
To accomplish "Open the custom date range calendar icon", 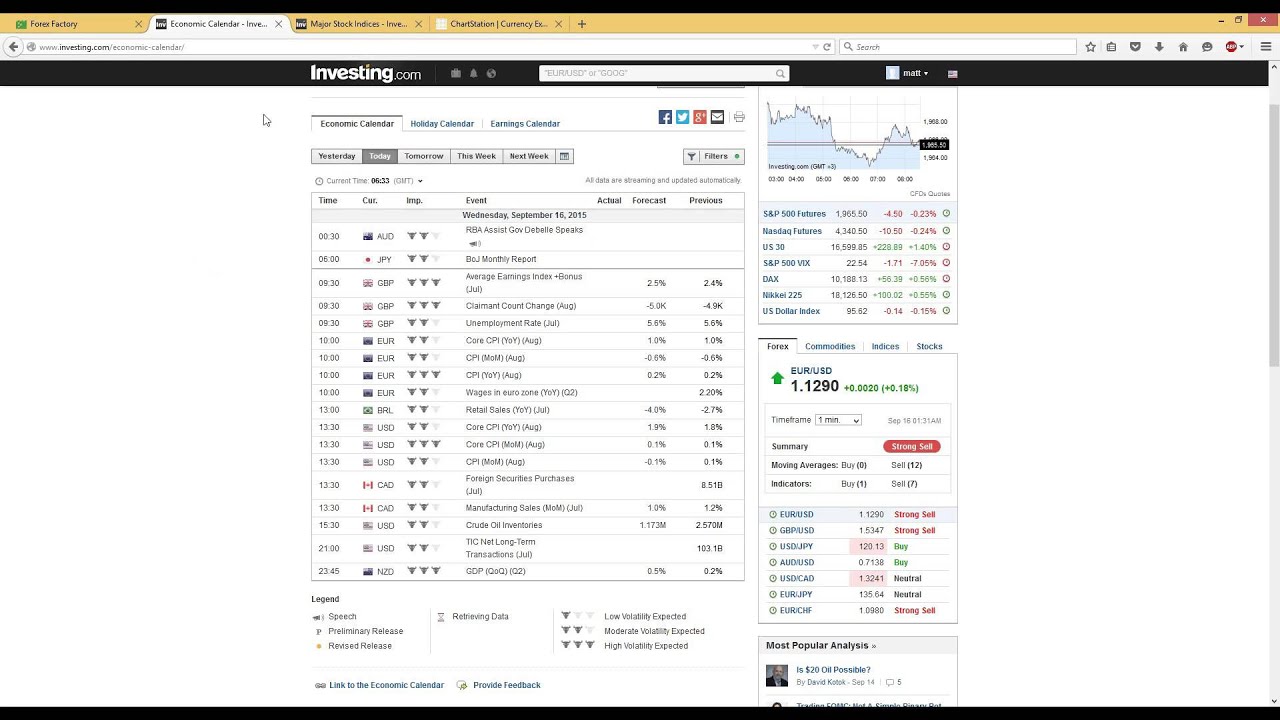I will tap(564, 156).
